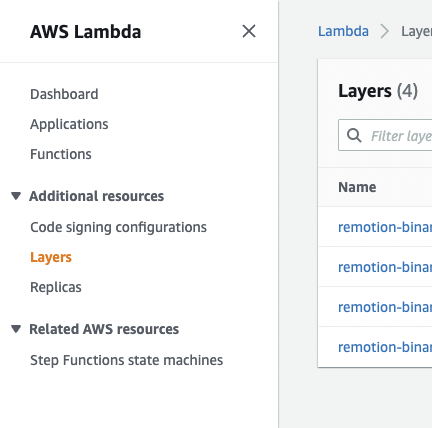Viewport: 432px width, 428px height.
Task: Collapse the Additional resources section arrow
Action: (x=16, y=196)
